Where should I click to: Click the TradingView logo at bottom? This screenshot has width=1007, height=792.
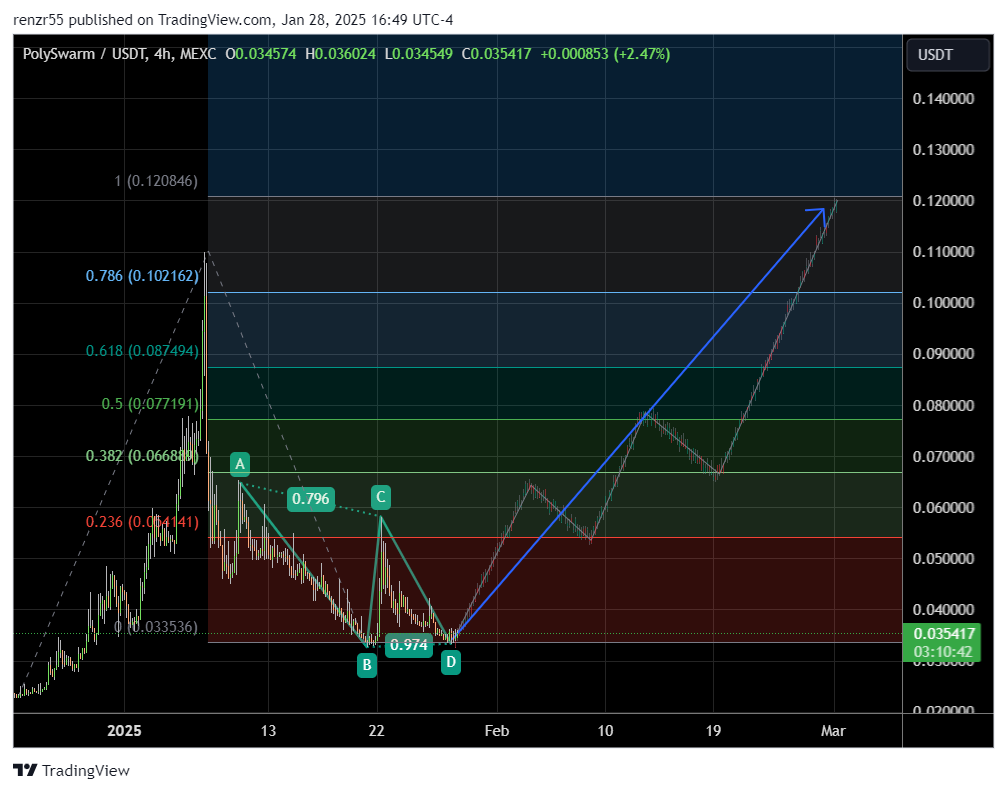coord(71,770)
